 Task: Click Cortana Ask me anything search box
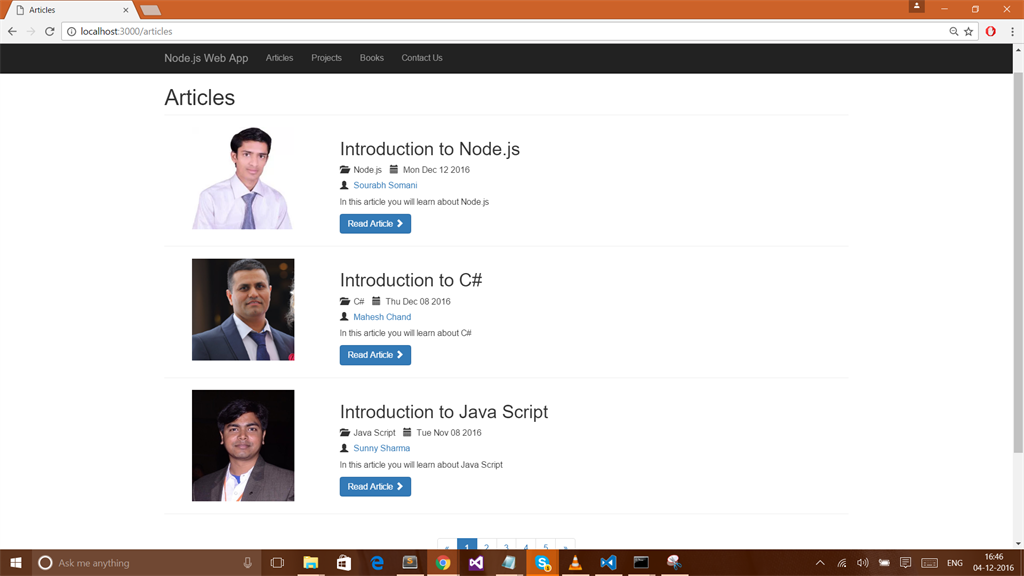coord(145,563)
